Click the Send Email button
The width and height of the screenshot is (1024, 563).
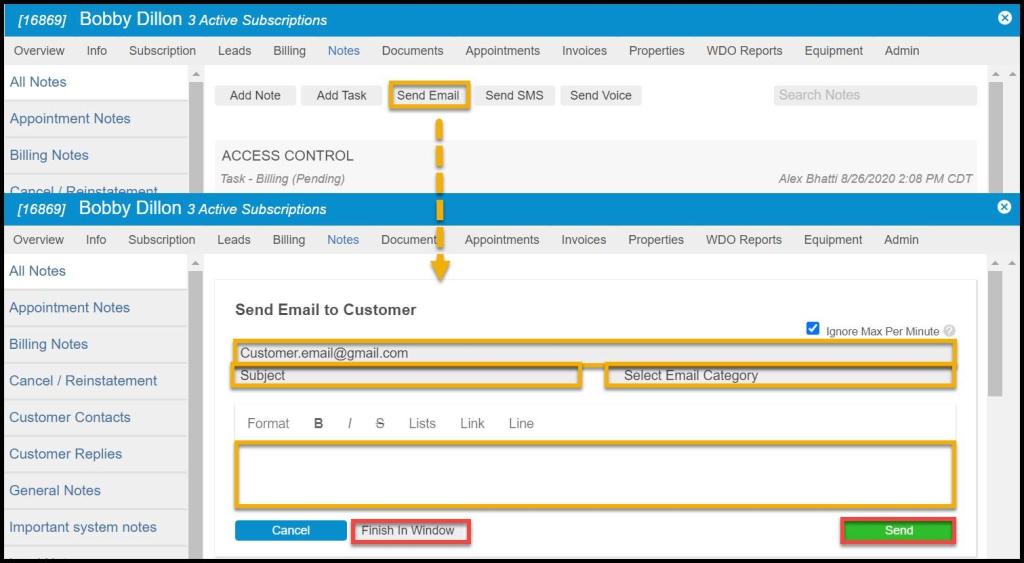(x=428, y=96)
